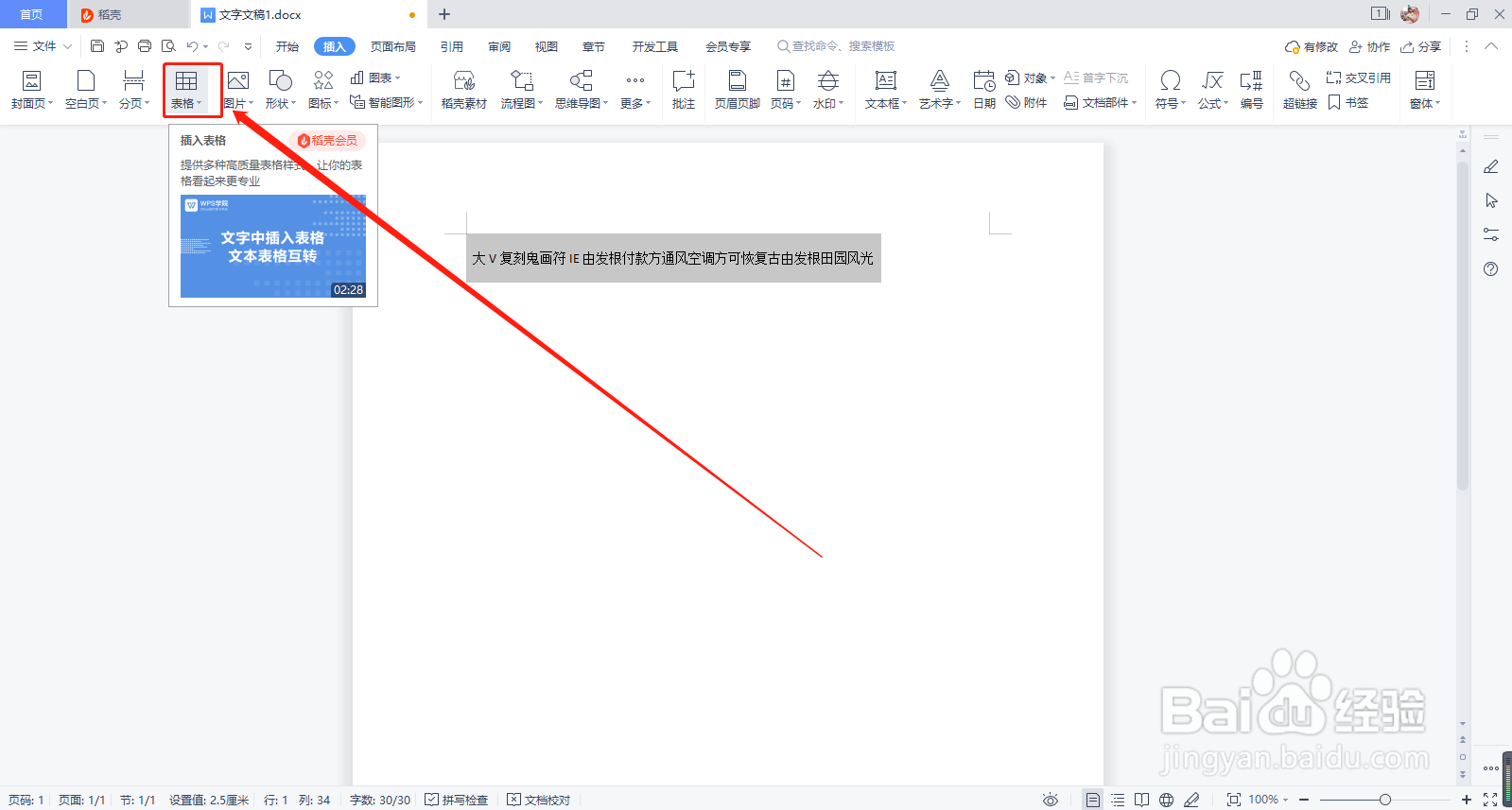1512x810 pixels.
Task: Open the 100% zoom level dropdown
Action: 1268,800
